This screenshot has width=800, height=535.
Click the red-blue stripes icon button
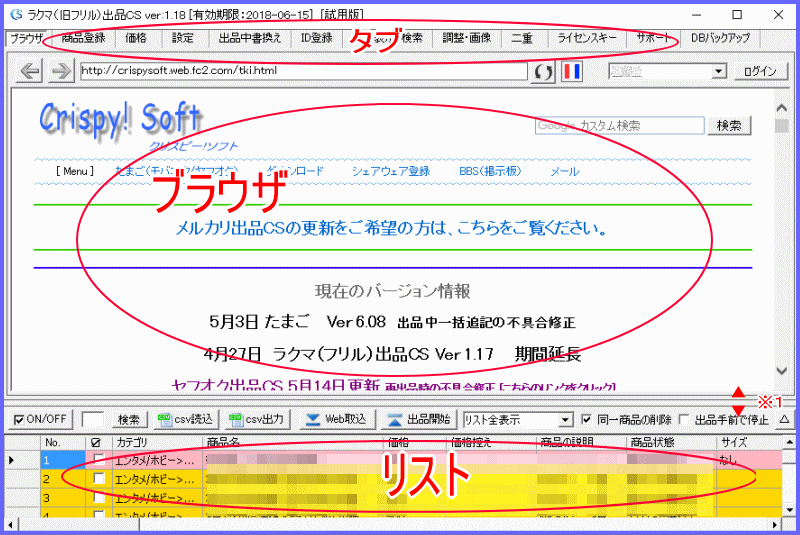(x=572, y=72)
